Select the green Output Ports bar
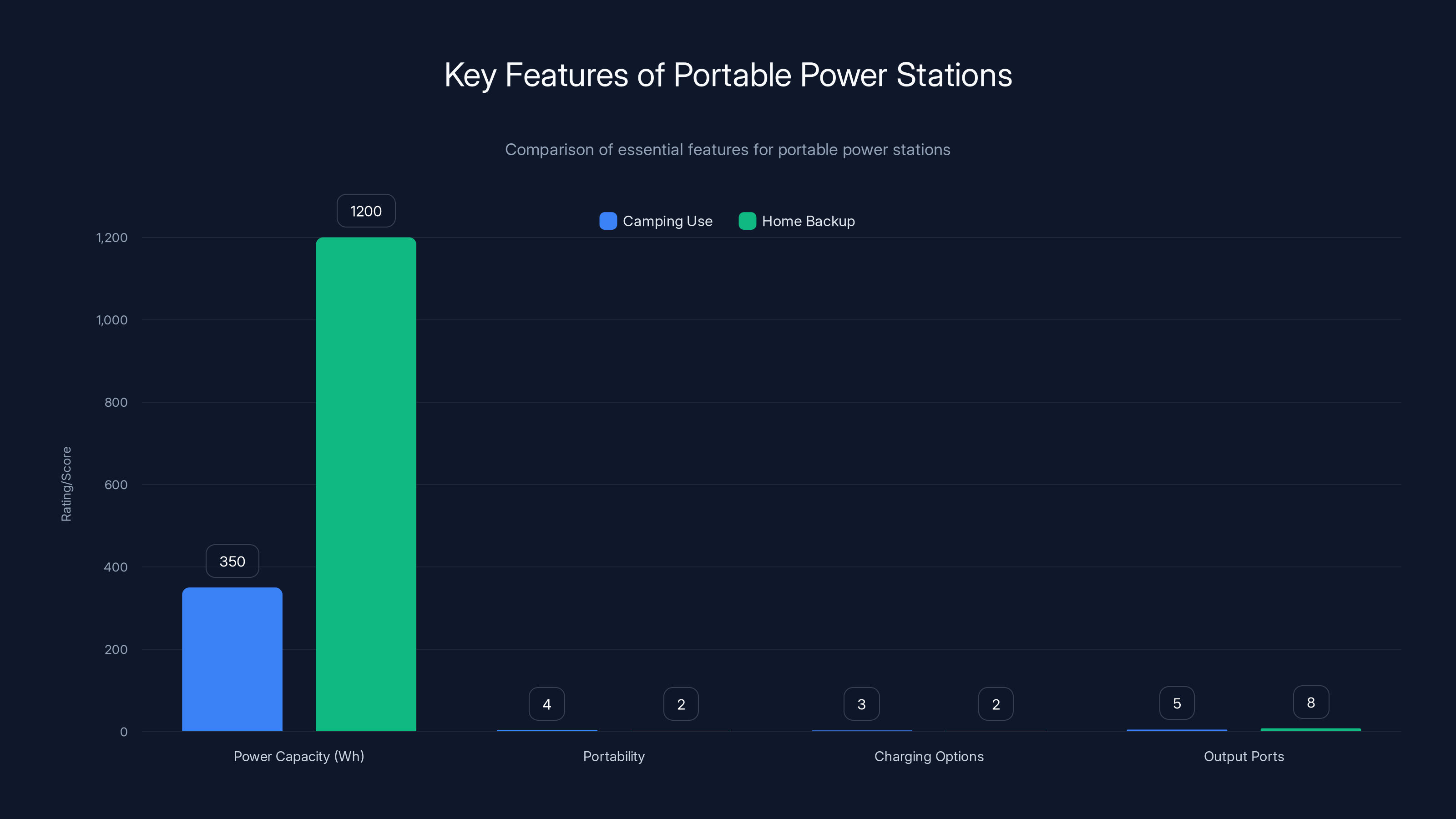 coord(1311,730)
